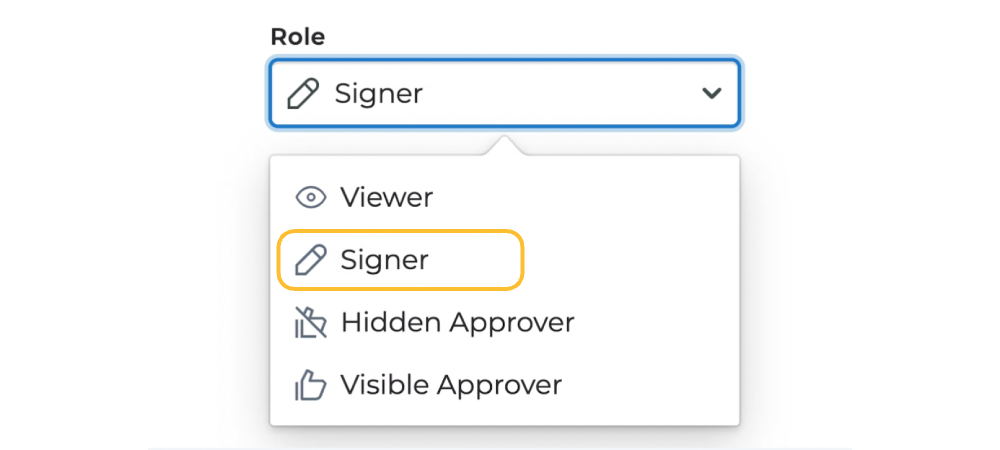This screenshot has height=450, width=1000.
Task: Pick the Hidden Approver role option
Action: click(457, 323)
